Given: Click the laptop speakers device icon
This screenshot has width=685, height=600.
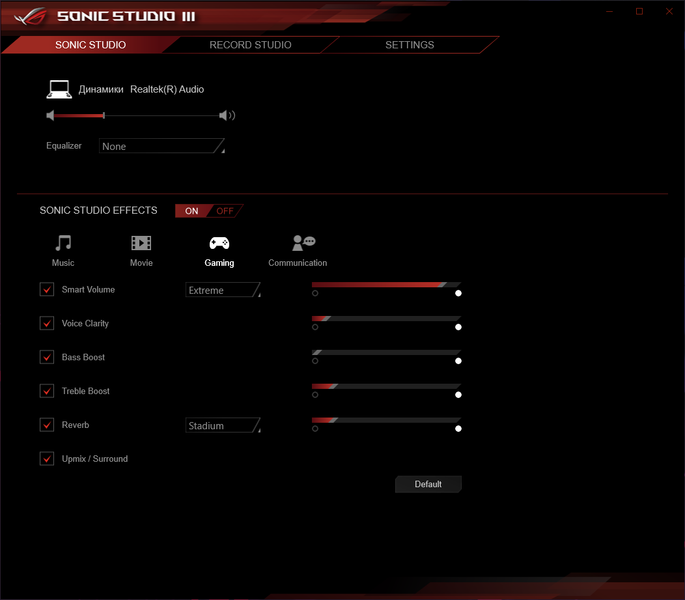Looking at the screenshot, I should click(x=59, y=89).
